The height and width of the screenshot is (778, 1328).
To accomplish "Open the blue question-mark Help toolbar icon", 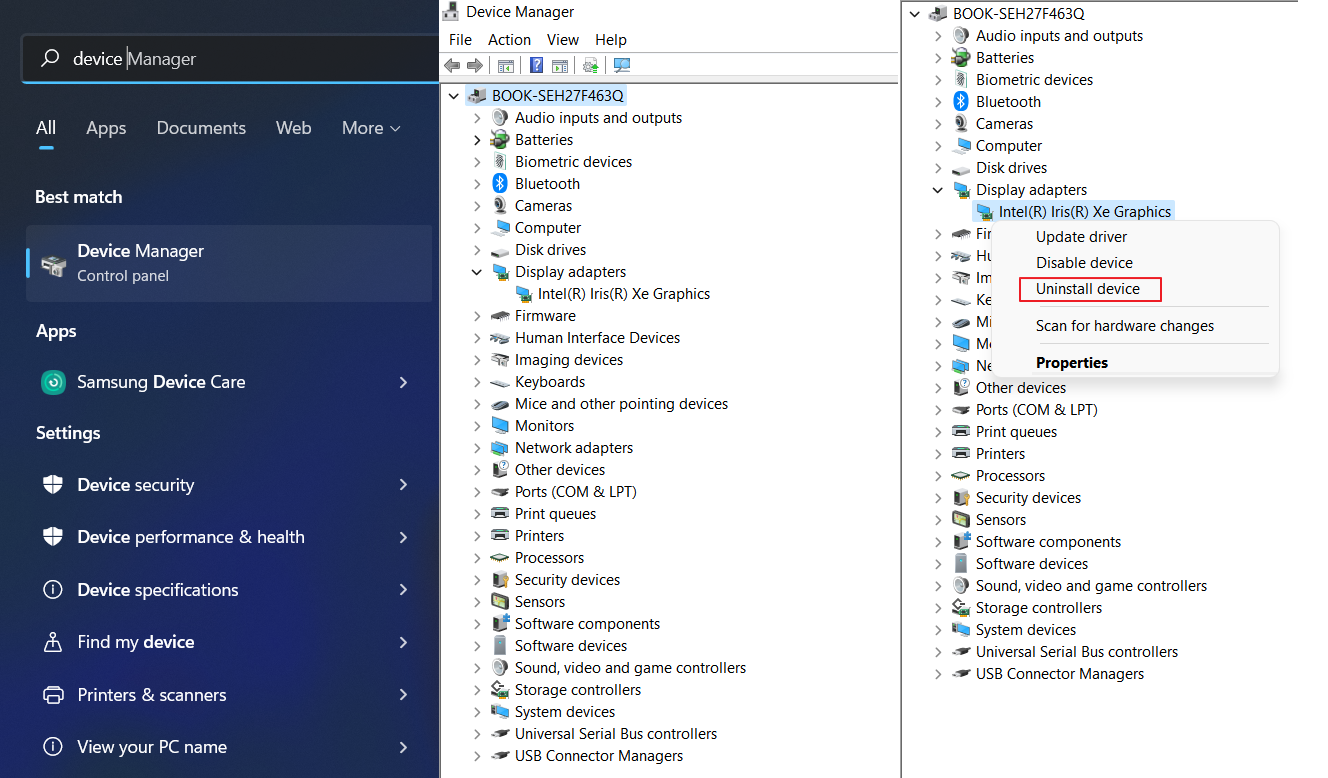I will [536, 65].
